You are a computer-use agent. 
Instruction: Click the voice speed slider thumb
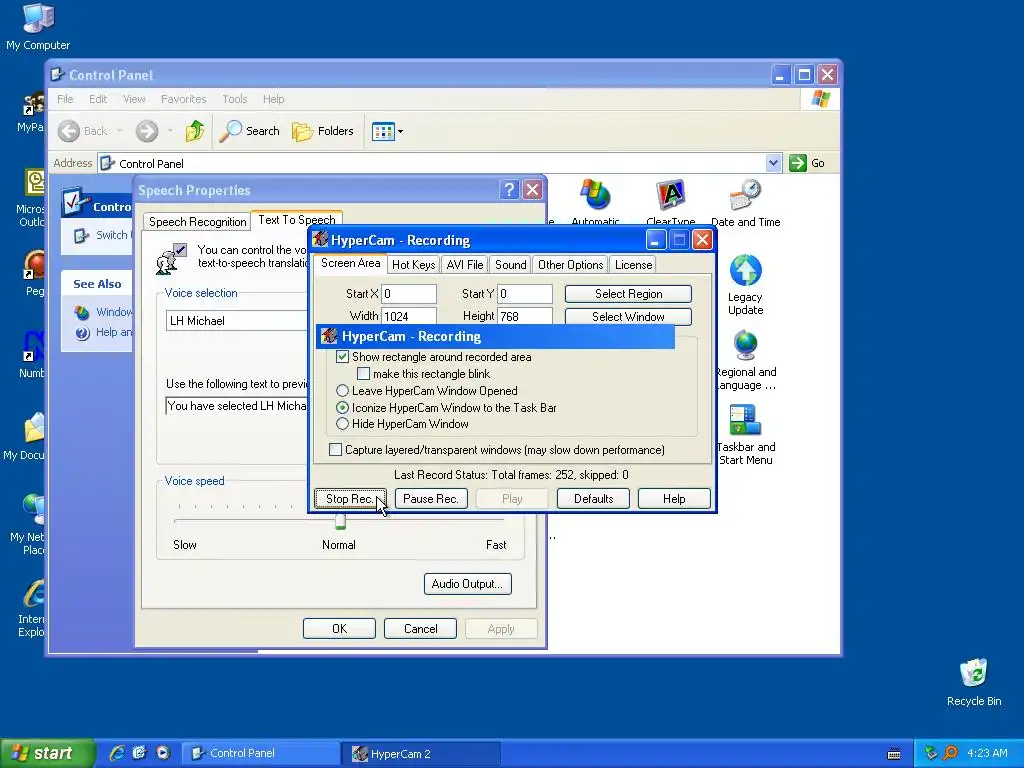pos(340,521)
